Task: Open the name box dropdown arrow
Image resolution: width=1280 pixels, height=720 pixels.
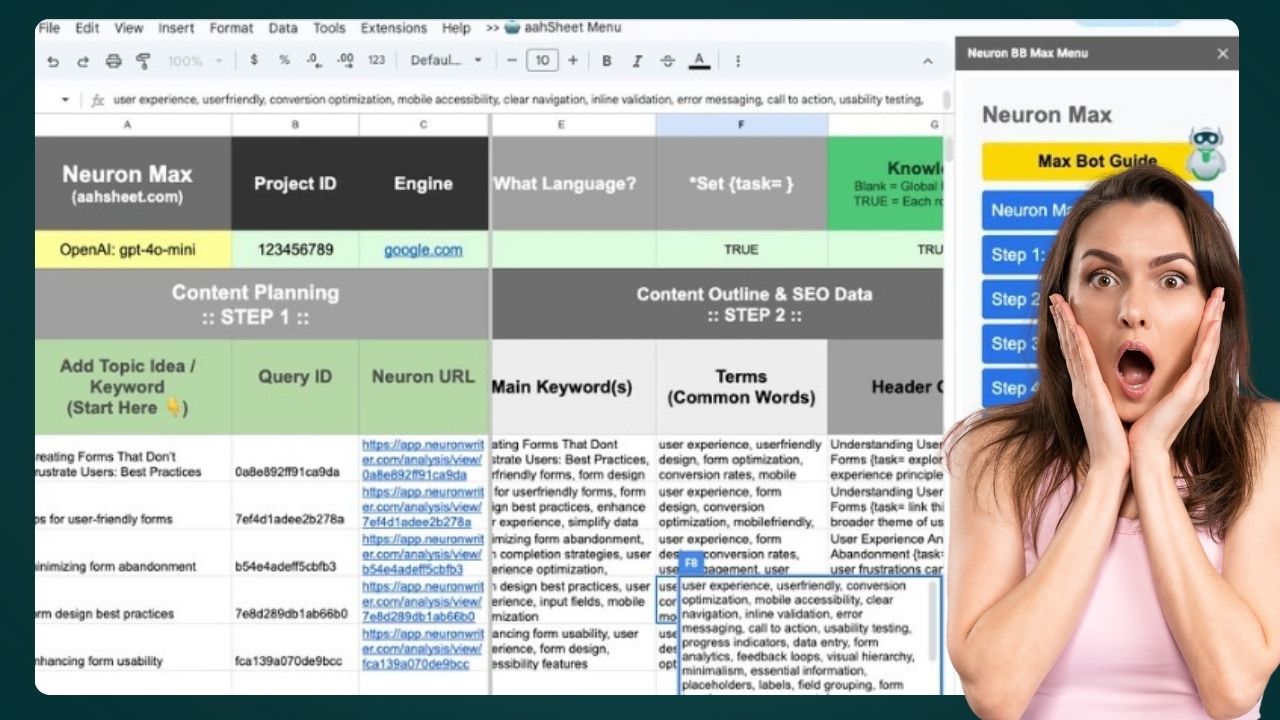Action: 65,100
